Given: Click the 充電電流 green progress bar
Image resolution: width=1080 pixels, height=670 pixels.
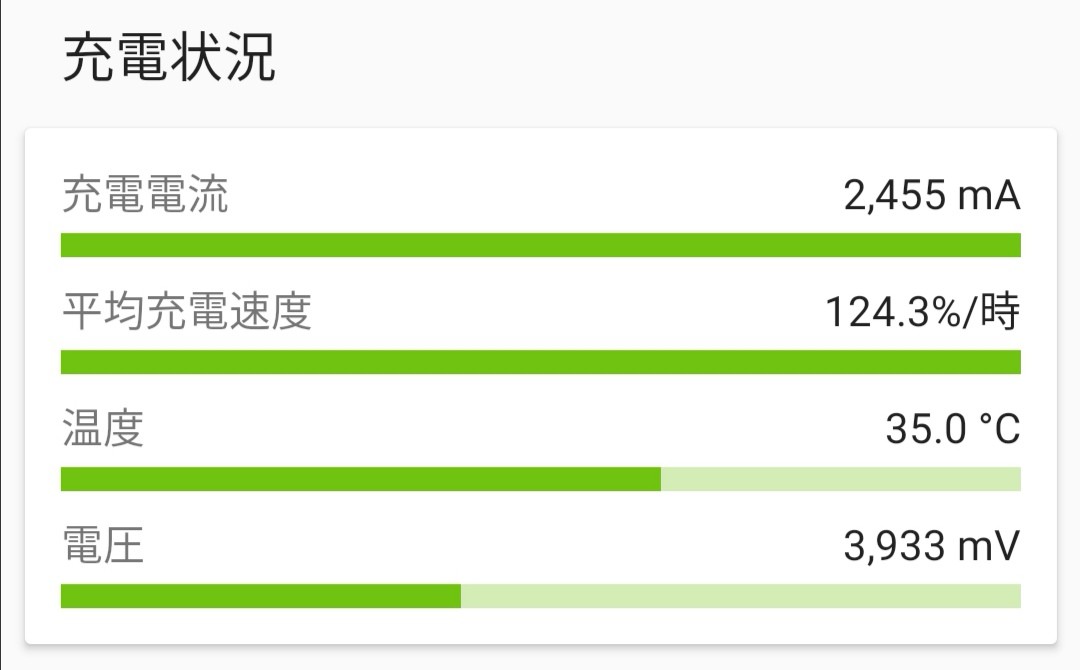Looking at the screenshot, I should tap(540, 245).
